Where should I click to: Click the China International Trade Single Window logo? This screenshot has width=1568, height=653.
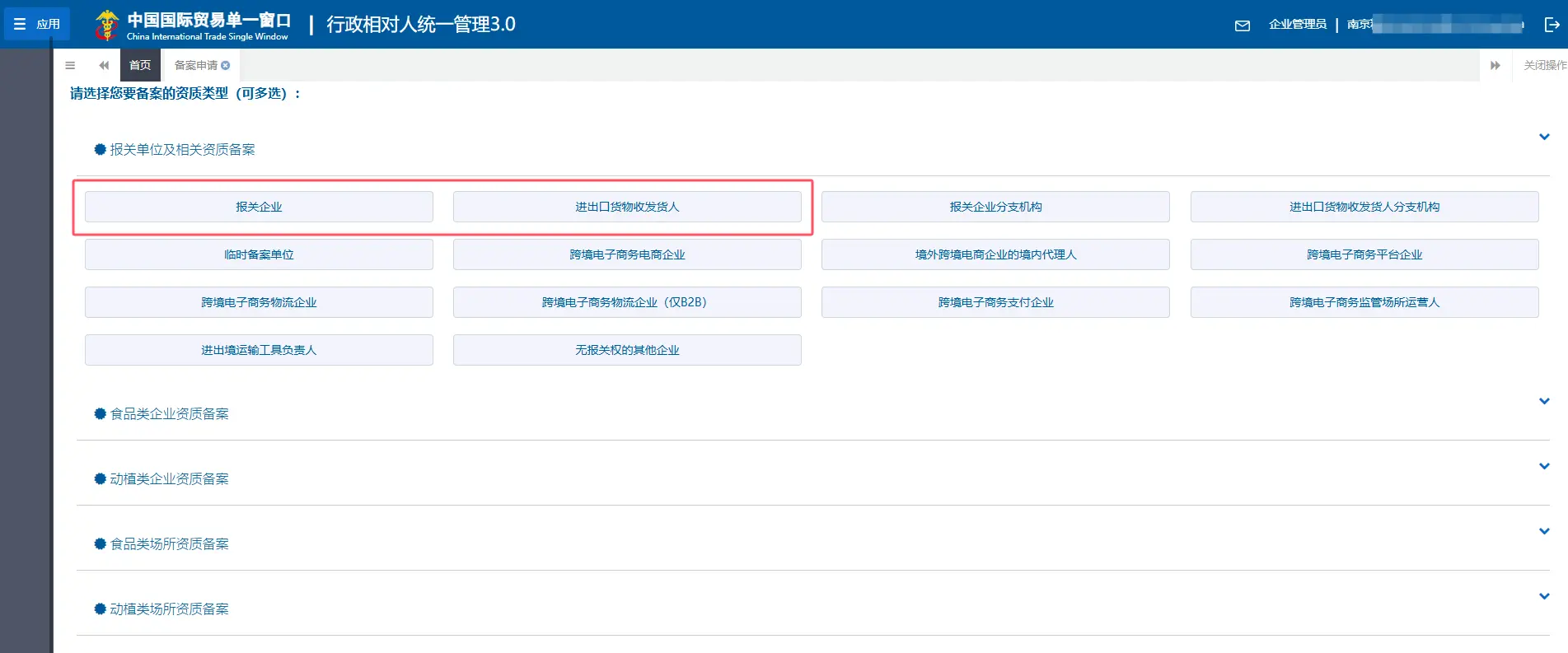(x=192, y=25)
